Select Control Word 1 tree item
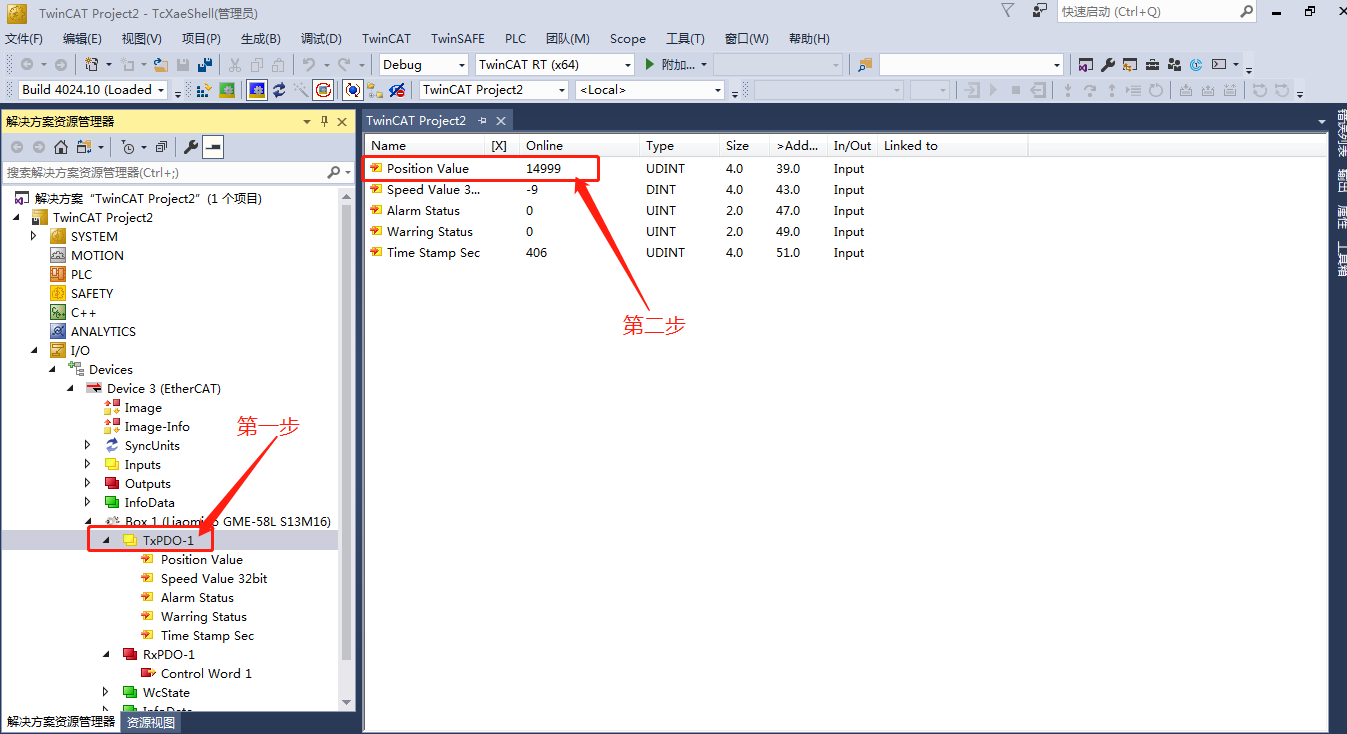 [206, 673]
